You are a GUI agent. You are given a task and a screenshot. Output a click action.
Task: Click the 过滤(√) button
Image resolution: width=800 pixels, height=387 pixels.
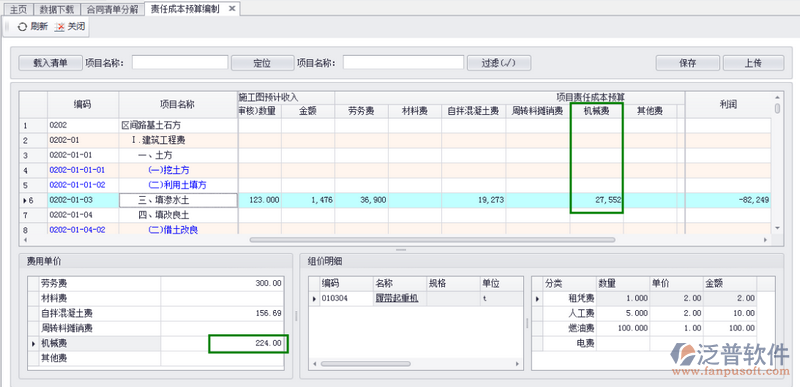[499, 63]
